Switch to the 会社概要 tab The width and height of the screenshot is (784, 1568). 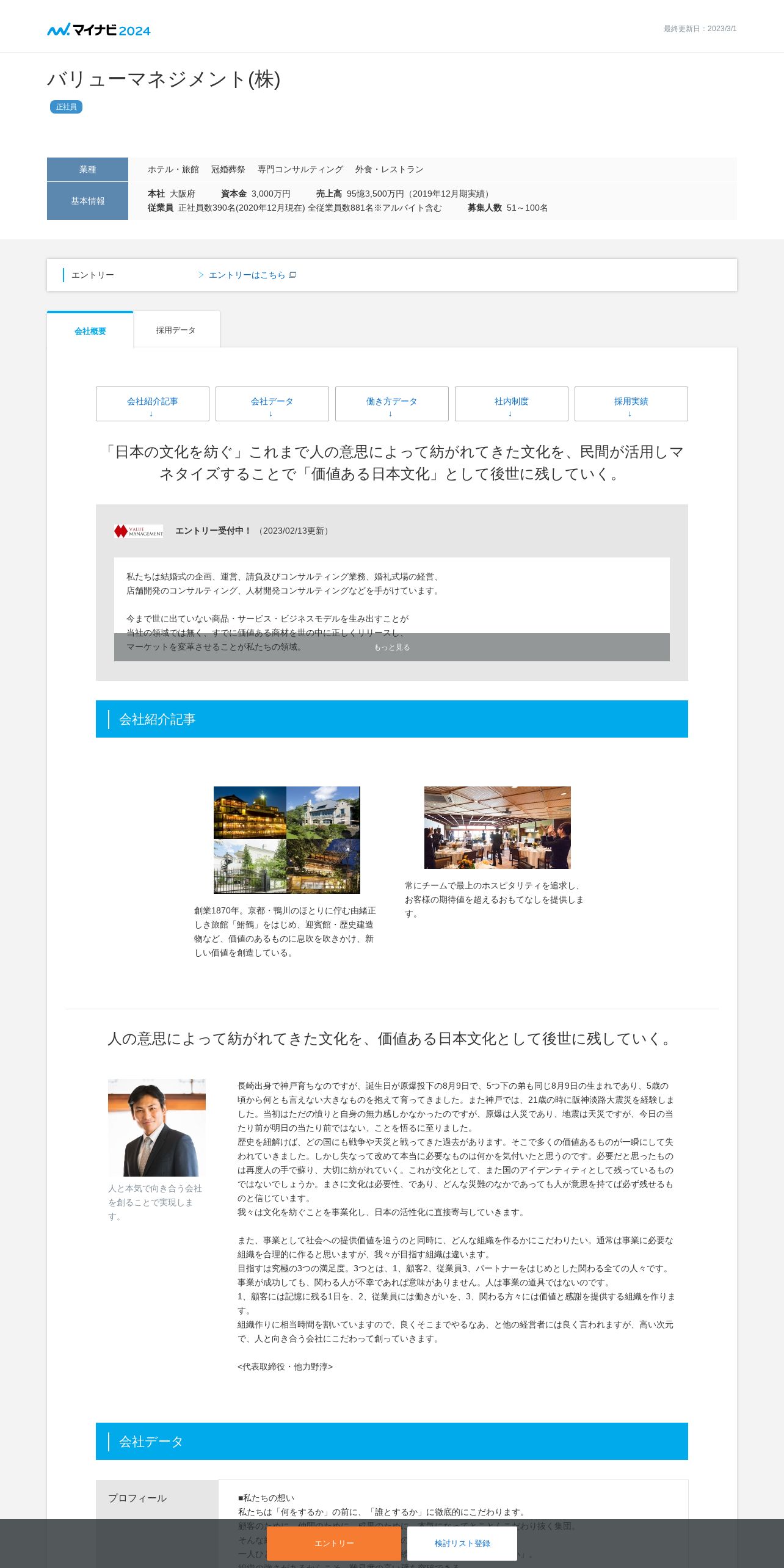(x=90, y=330)
